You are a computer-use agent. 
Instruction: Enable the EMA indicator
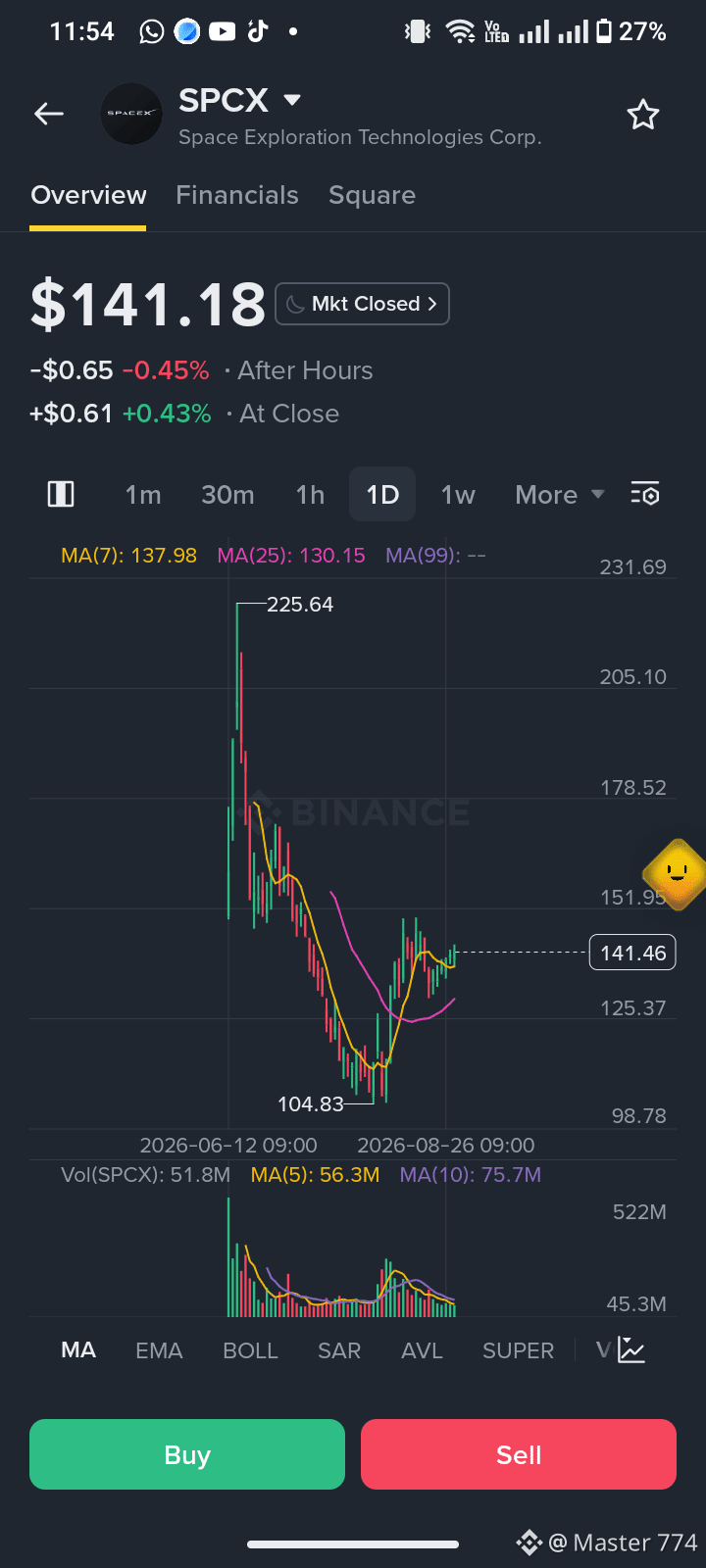tap(159, 1350)
